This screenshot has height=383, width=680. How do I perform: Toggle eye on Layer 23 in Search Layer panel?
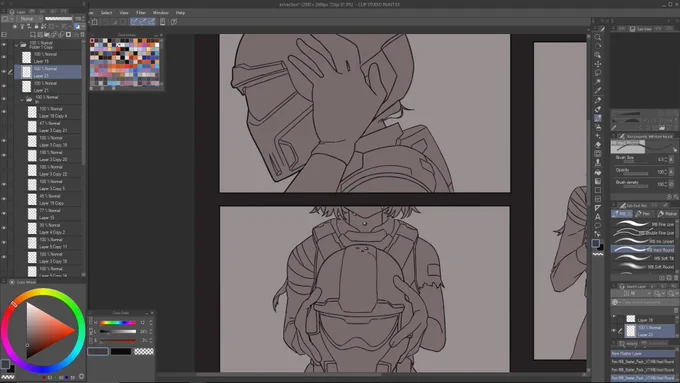pos(614,331)
